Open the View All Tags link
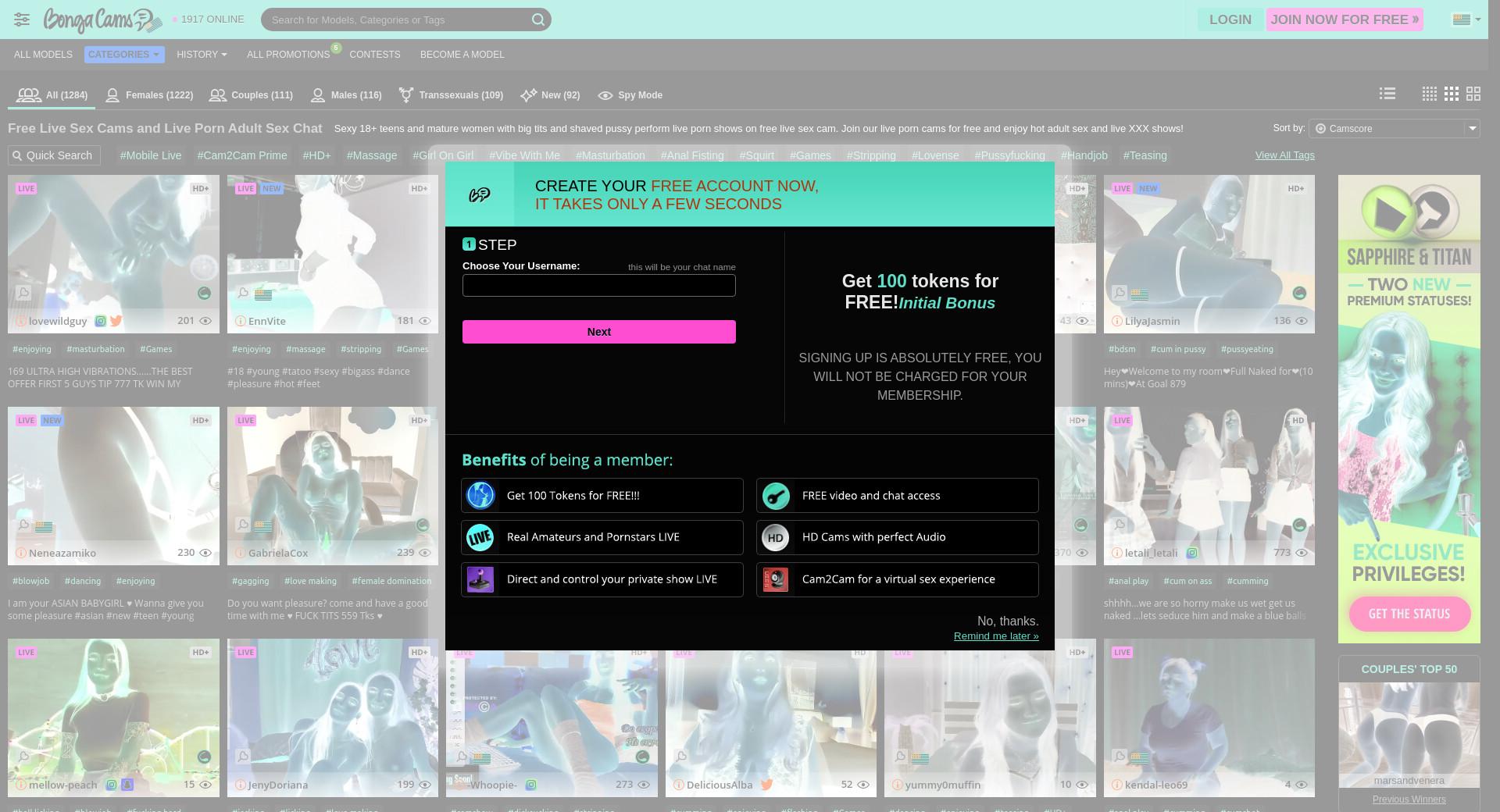The height and width of the screenshot is (812, 1500). click(1285, 155)
